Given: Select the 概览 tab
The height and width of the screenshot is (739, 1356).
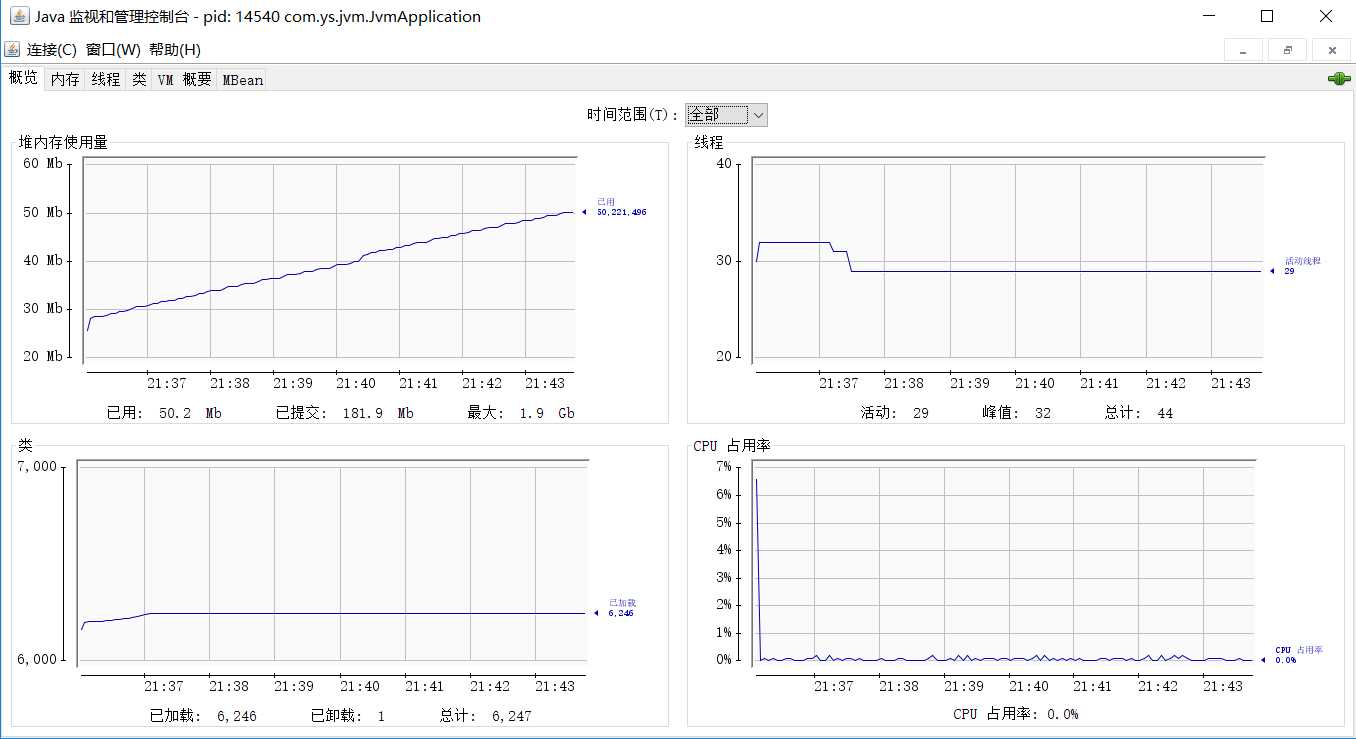Looking at the screenshot, I should [23, 78].
